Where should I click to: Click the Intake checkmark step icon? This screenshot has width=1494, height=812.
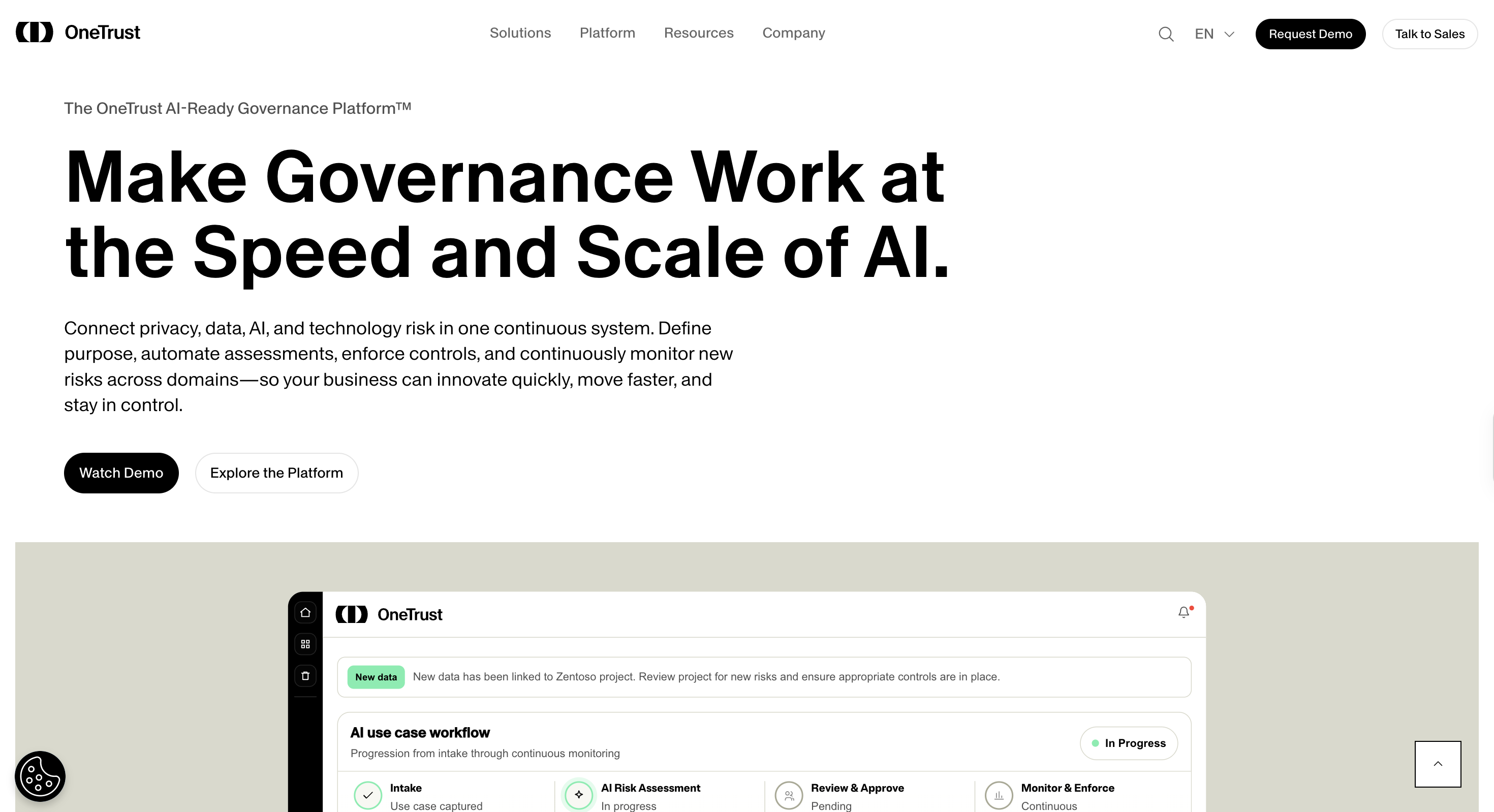pos(368,795)
